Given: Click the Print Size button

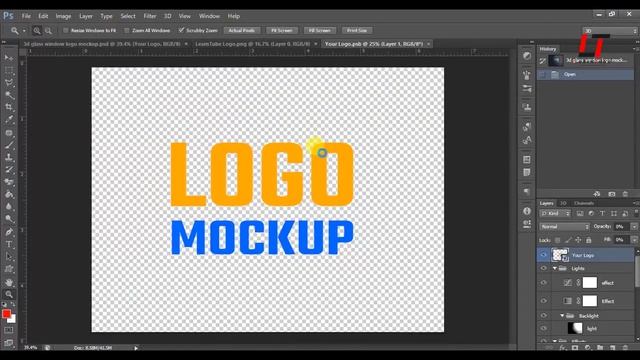Looking at the screenshot, I should [x=357, y=30].
